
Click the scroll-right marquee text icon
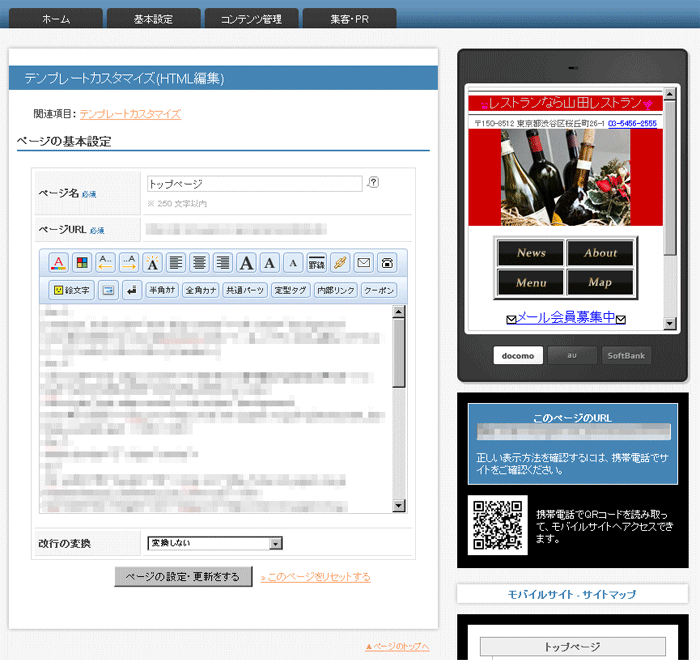point(129,263)
